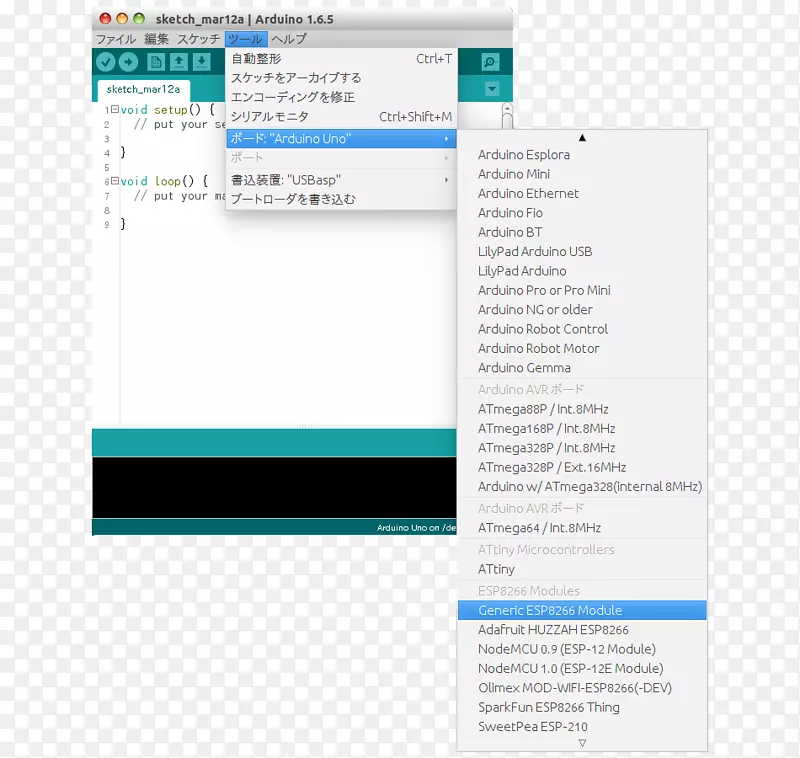Click the New sketch icon
The width and height of the screenshot is (800, 758).
(x=155, y=61)
